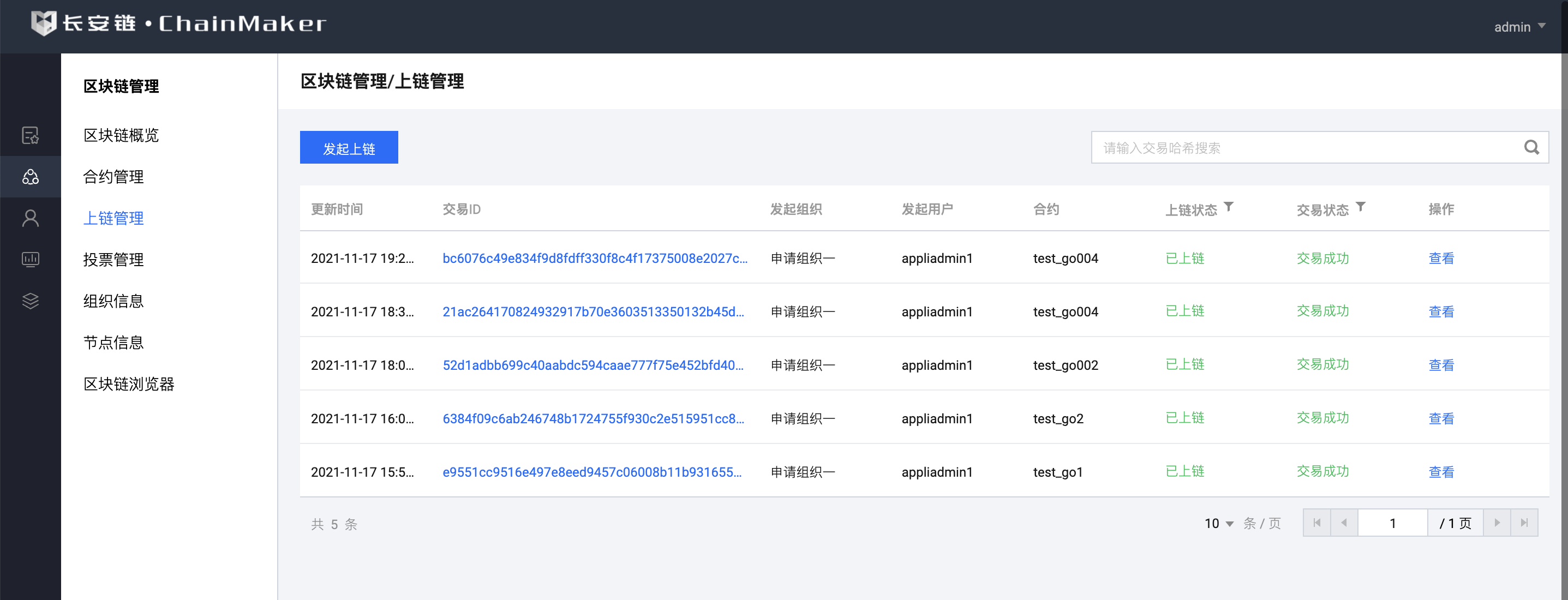The height and width of the screenshot is (600, 1568).
Task: Focus the transaction hash search field
Action: 1303,148
